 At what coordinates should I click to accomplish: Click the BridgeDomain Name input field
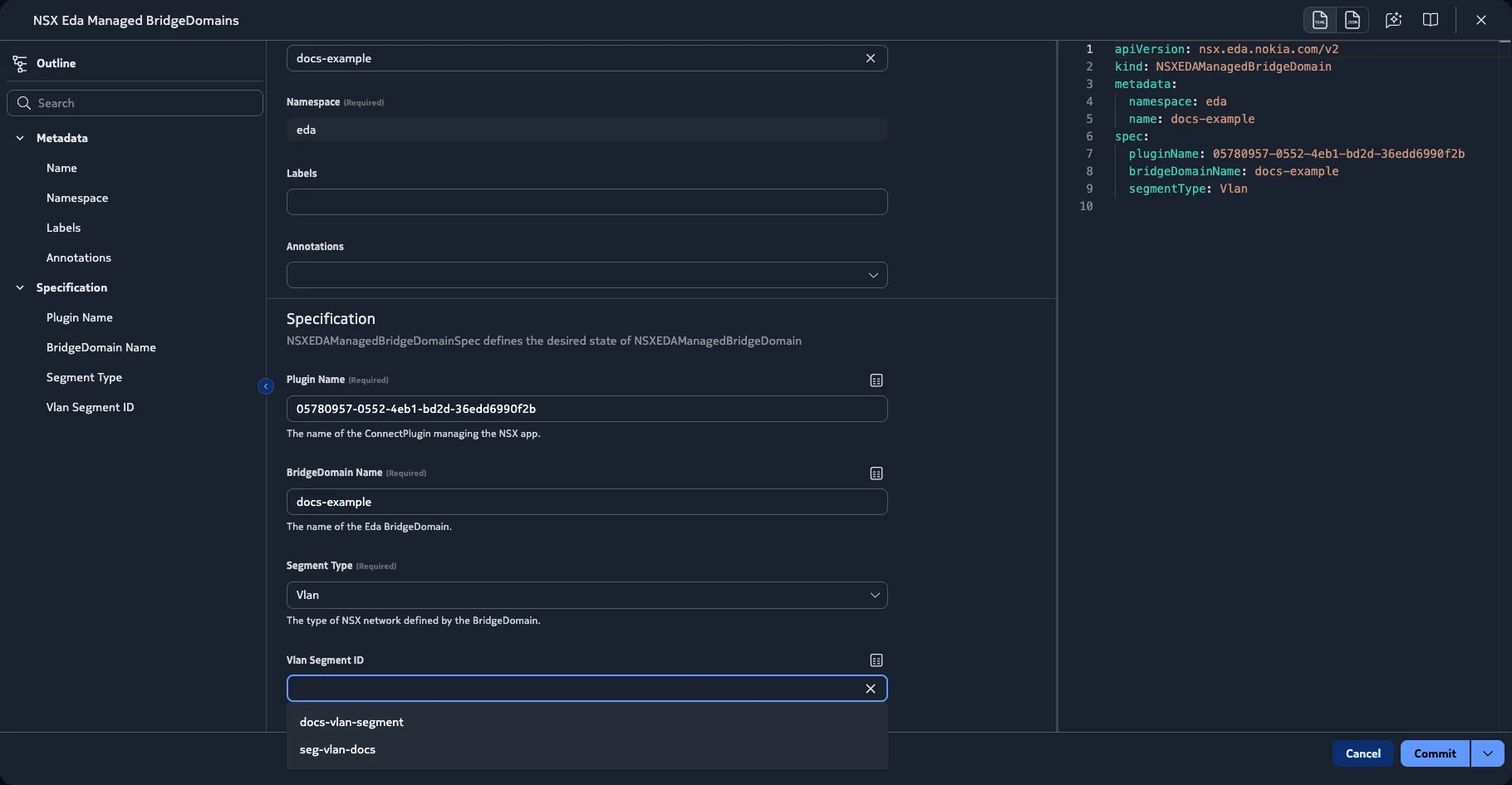click(x=587, y=502)
